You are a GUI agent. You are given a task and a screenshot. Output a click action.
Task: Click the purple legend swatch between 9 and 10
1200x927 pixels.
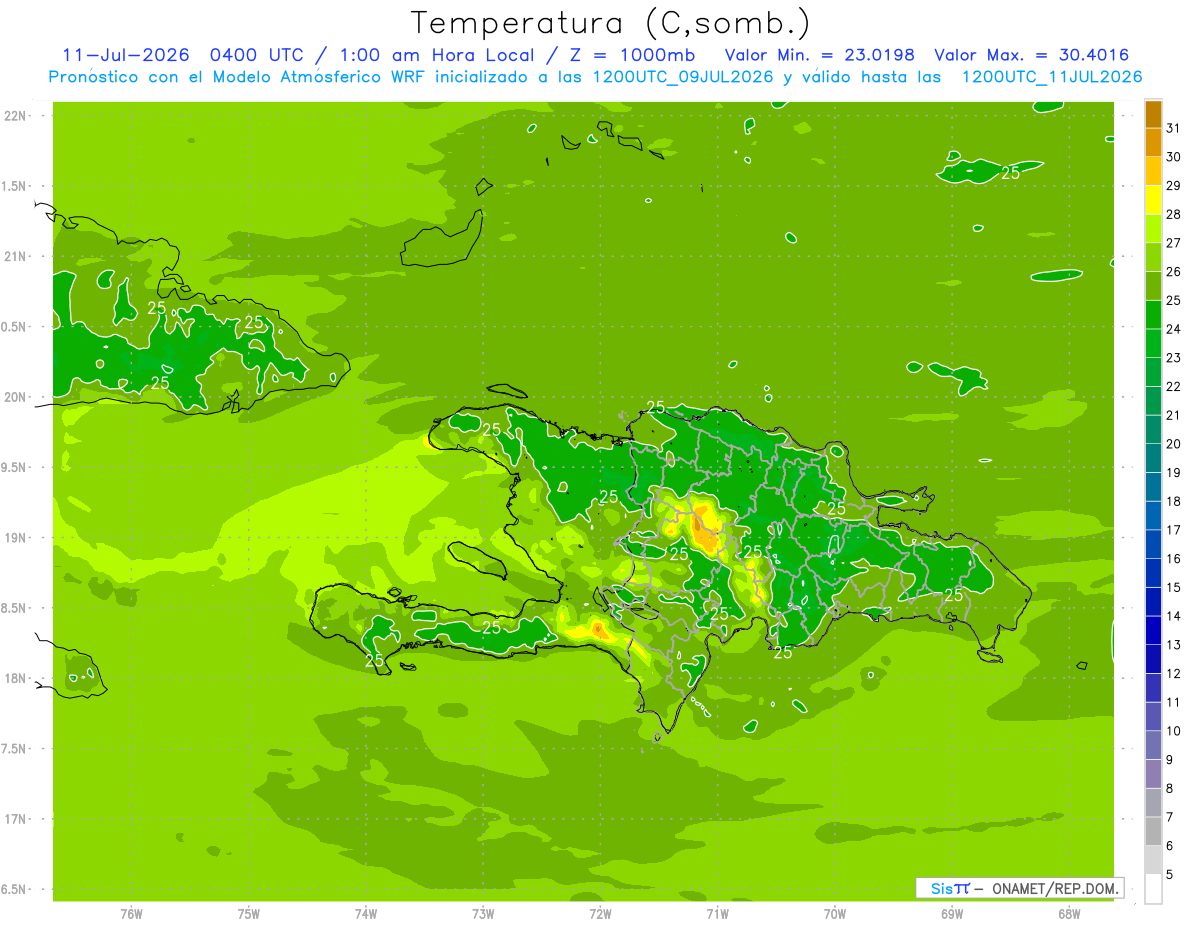[x=1153, y=745]
